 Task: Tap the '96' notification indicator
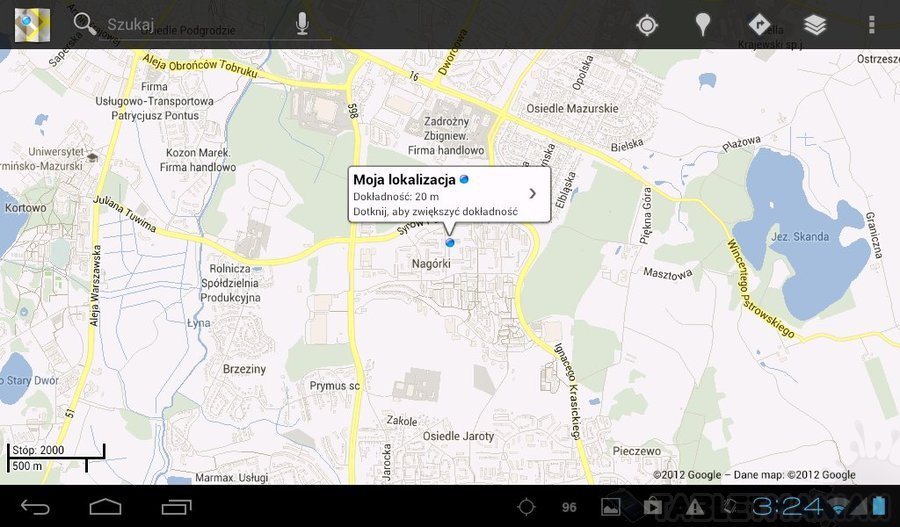(x=569, y=507)
